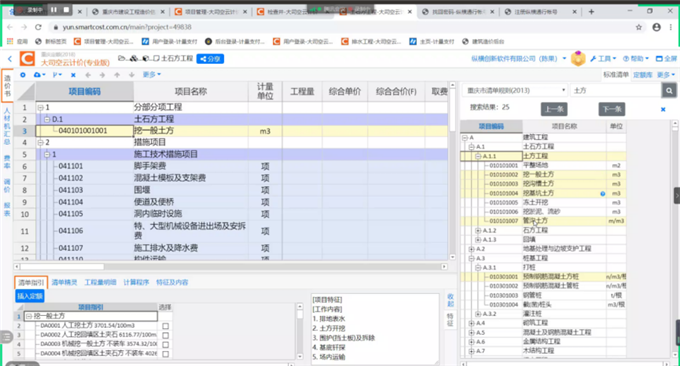Image resolution: width=680 pixels, height=366 pixels.
Task: Click the move up arrow icon
Action: (x=117, y=75)
